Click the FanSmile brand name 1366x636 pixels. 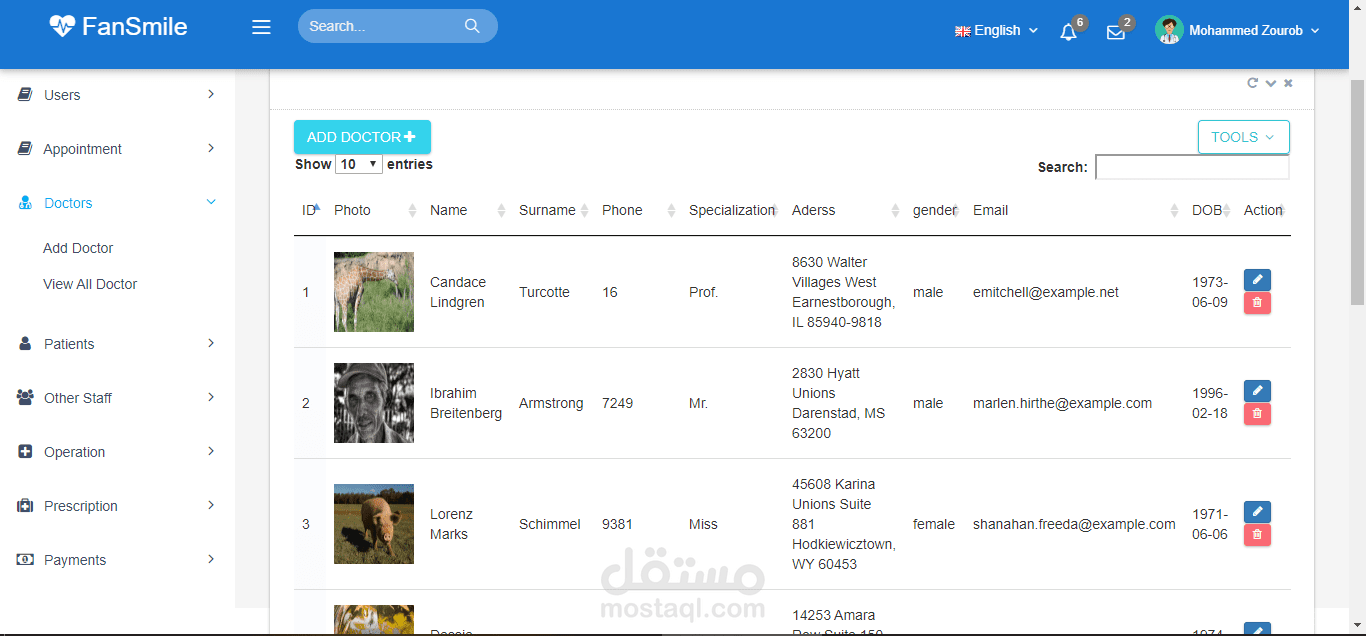coord(135,26)
